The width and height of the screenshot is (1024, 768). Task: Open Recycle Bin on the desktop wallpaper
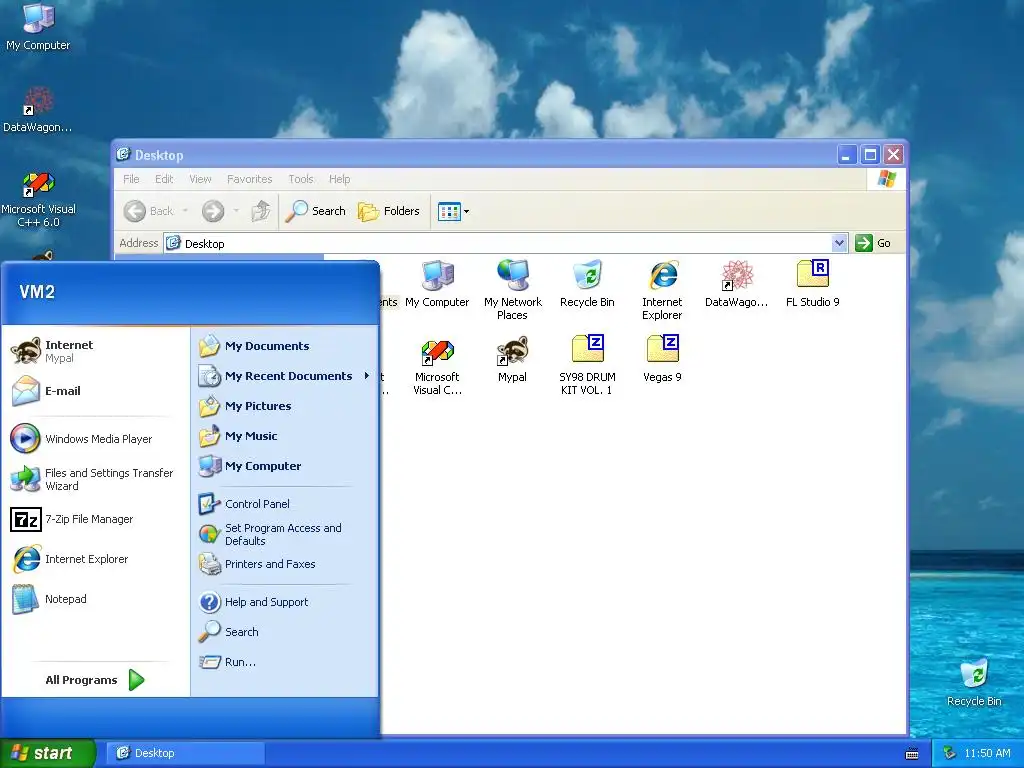point(974,682)
